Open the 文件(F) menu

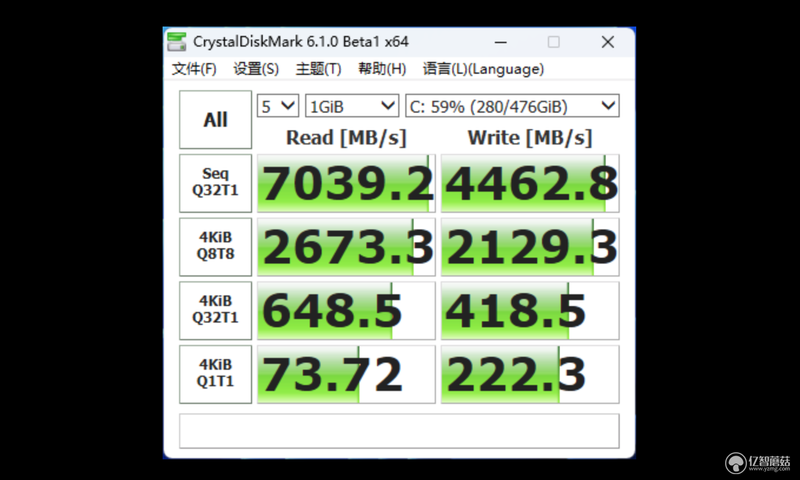point(194,69)
